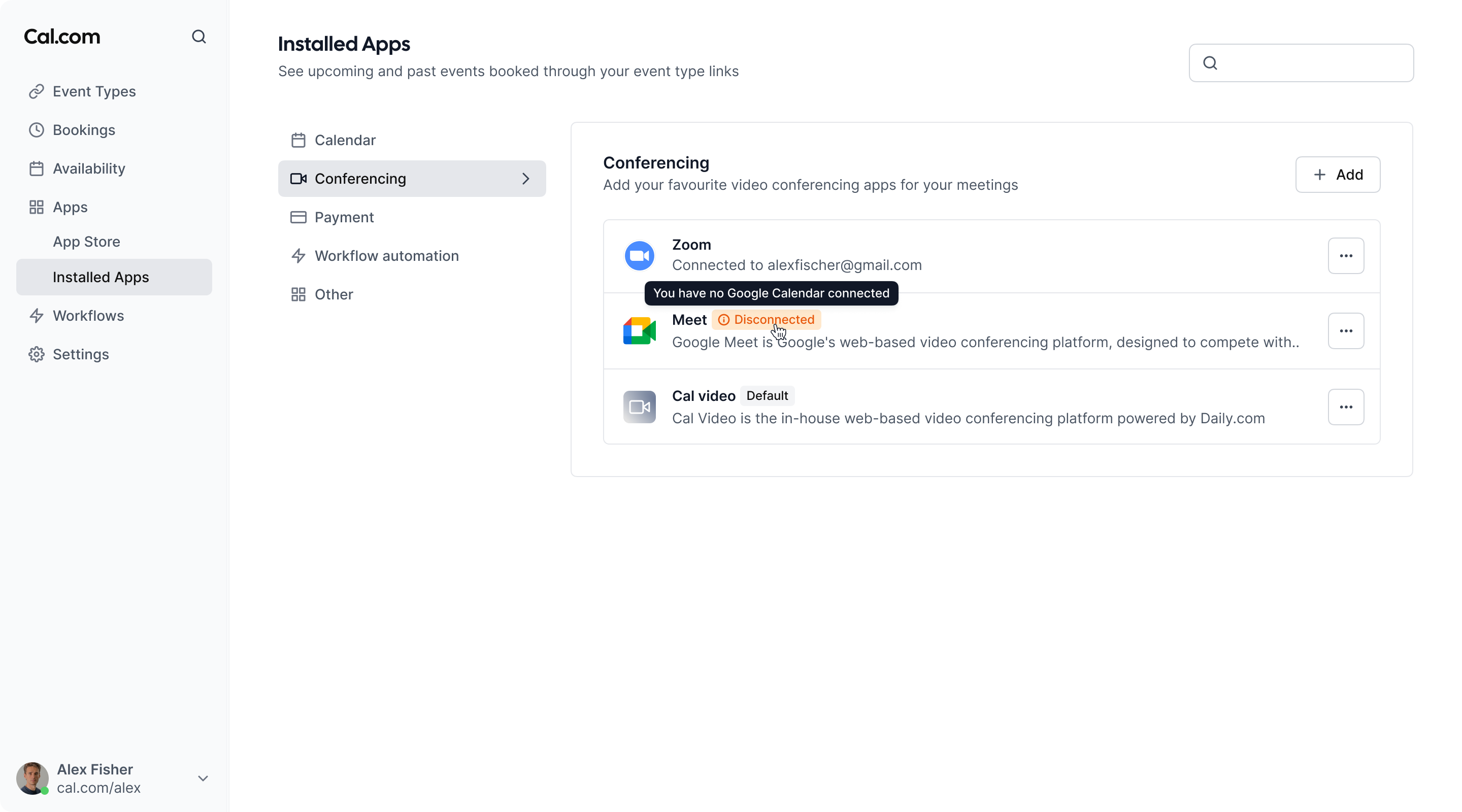Open Settings using the gear icon

point(37,354)
